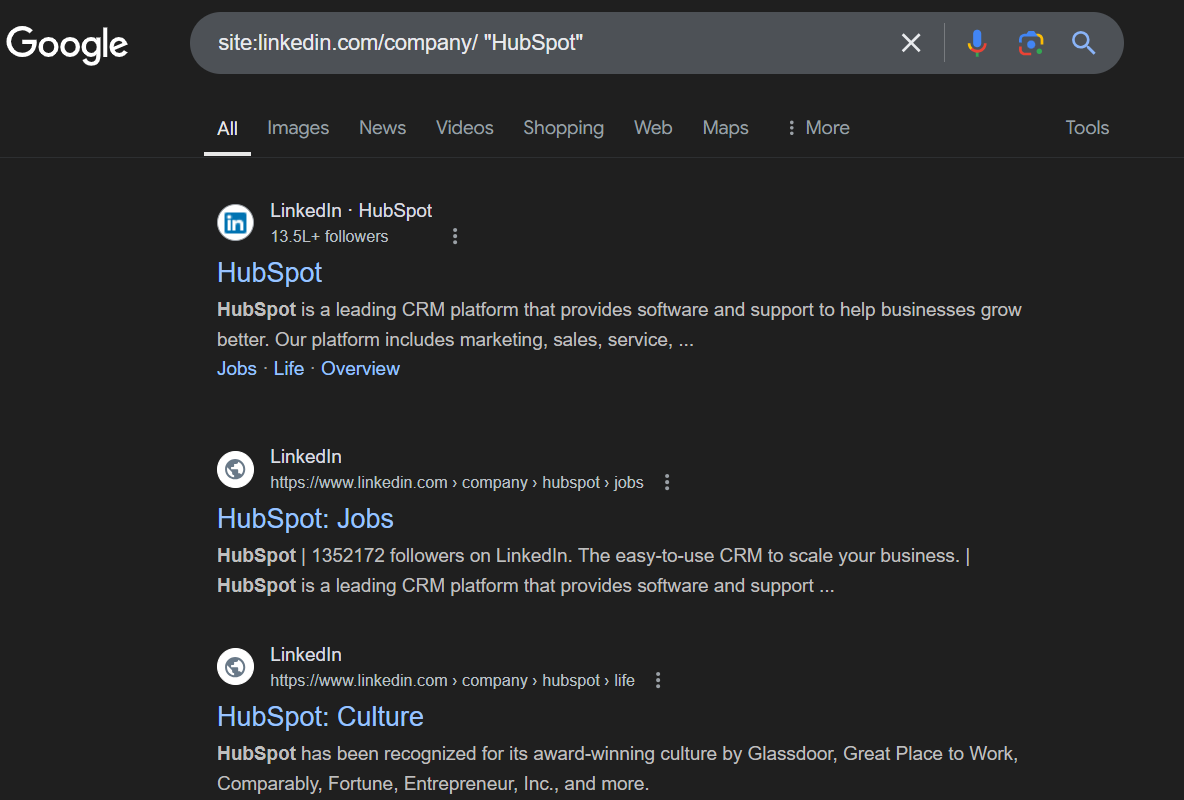Switch to the Videos tab
The height and width of the screenshot is (800, 1184).
(464, 128)
